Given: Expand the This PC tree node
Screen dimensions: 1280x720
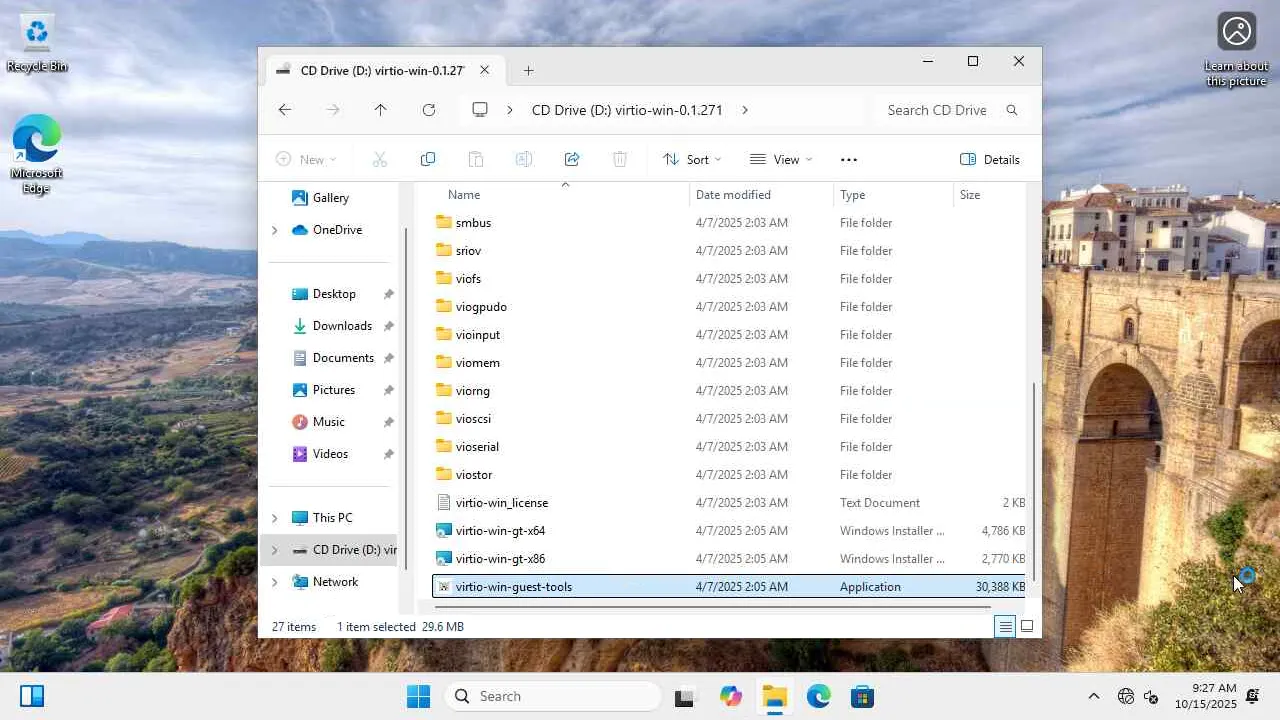Looking at the screenshot, I should (274, 518).
